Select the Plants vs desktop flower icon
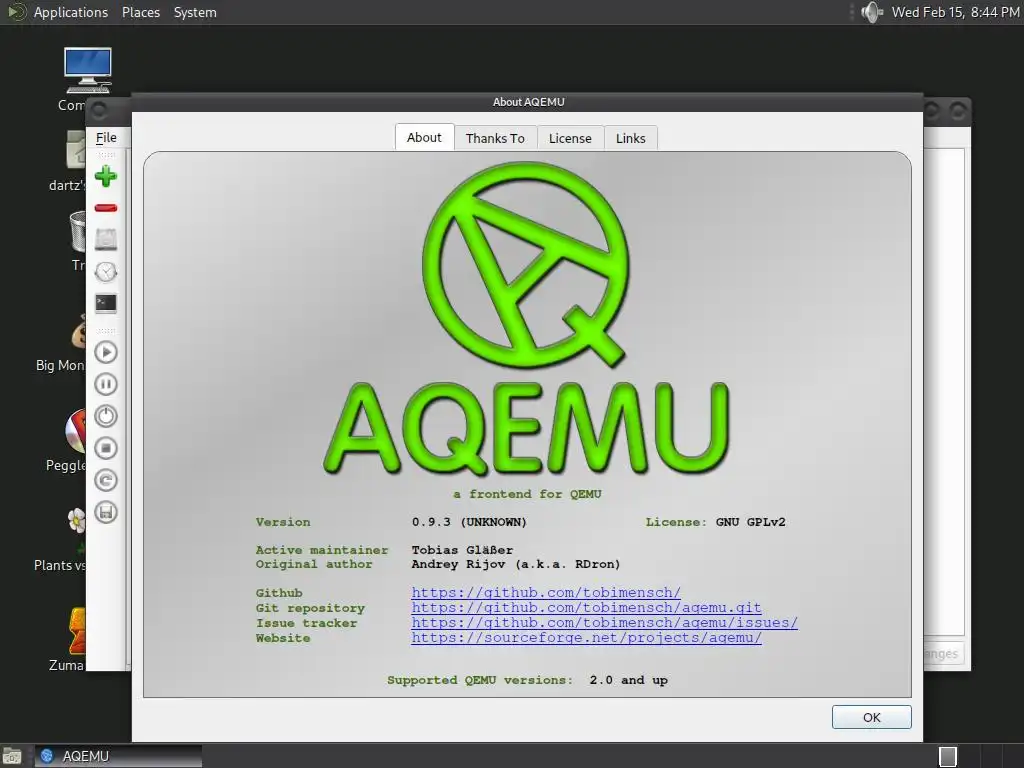The height and width of the screenshot is (768, 1024). pyautogui.click(x=76, y=520)
